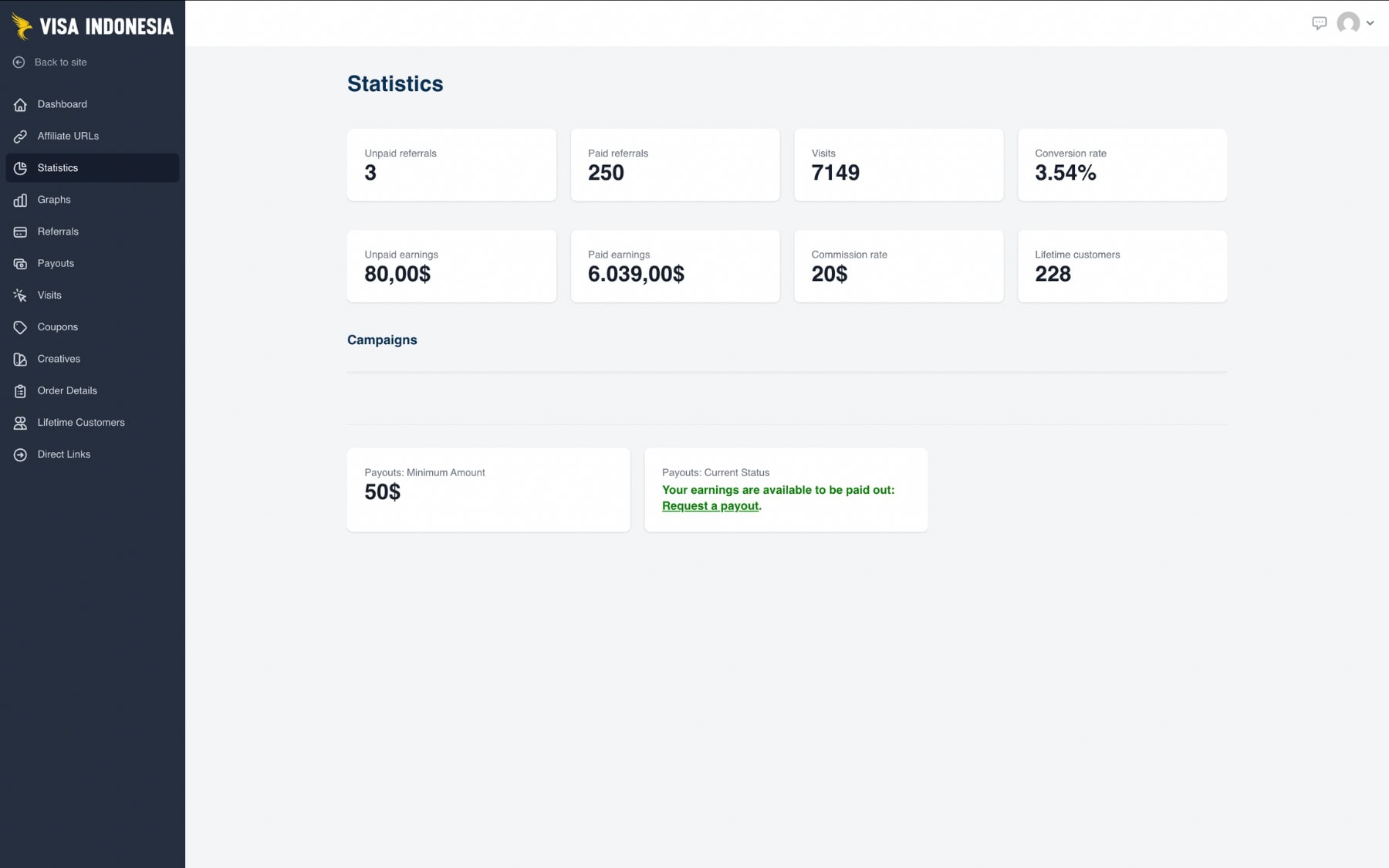This screenshot has width=1389, height=868.
Task: Select Direct Links in the sidebar
Action: (x=65, y=454)
